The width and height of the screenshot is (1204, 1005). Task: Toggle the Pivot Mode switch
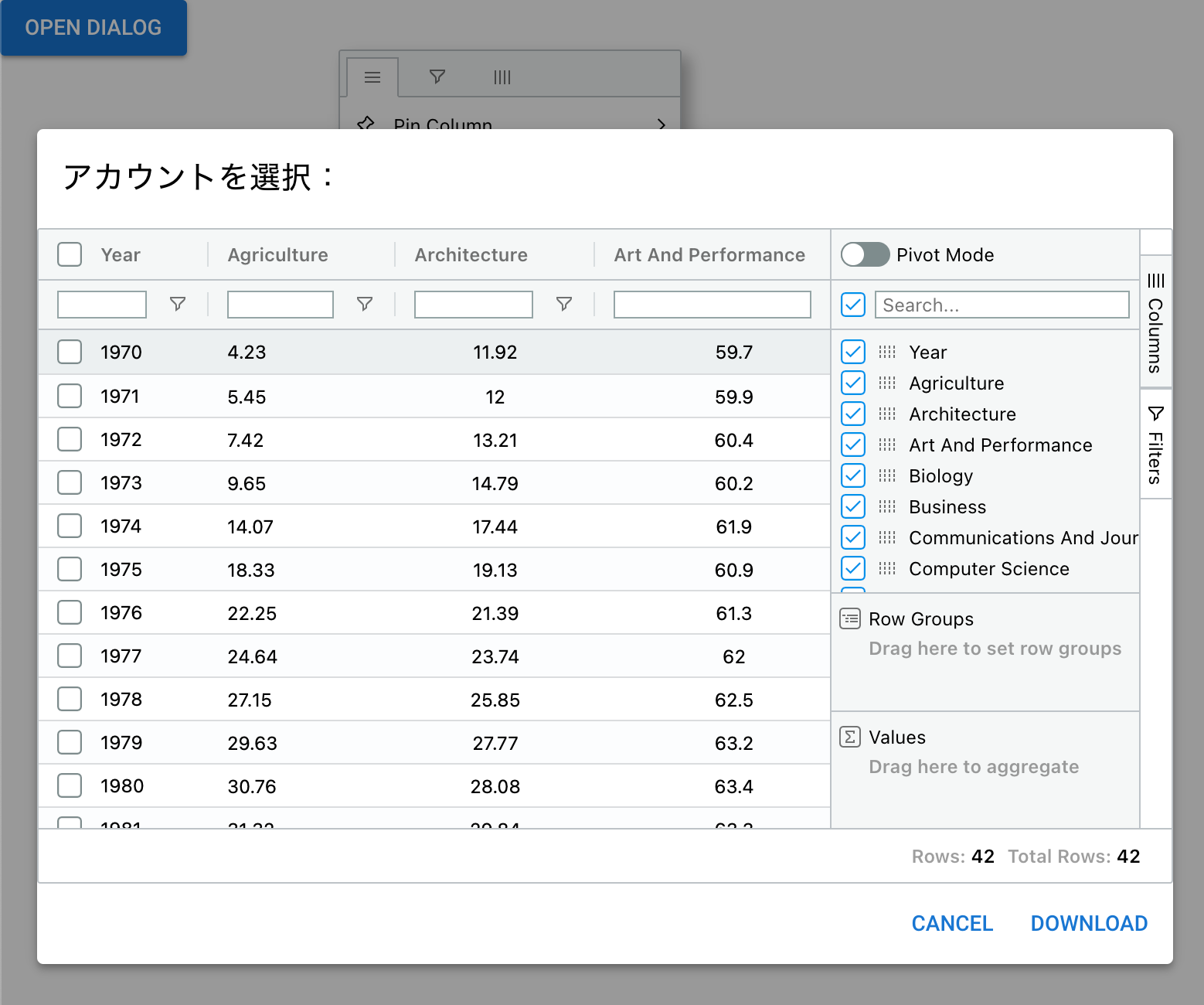(x=865, y=254)
